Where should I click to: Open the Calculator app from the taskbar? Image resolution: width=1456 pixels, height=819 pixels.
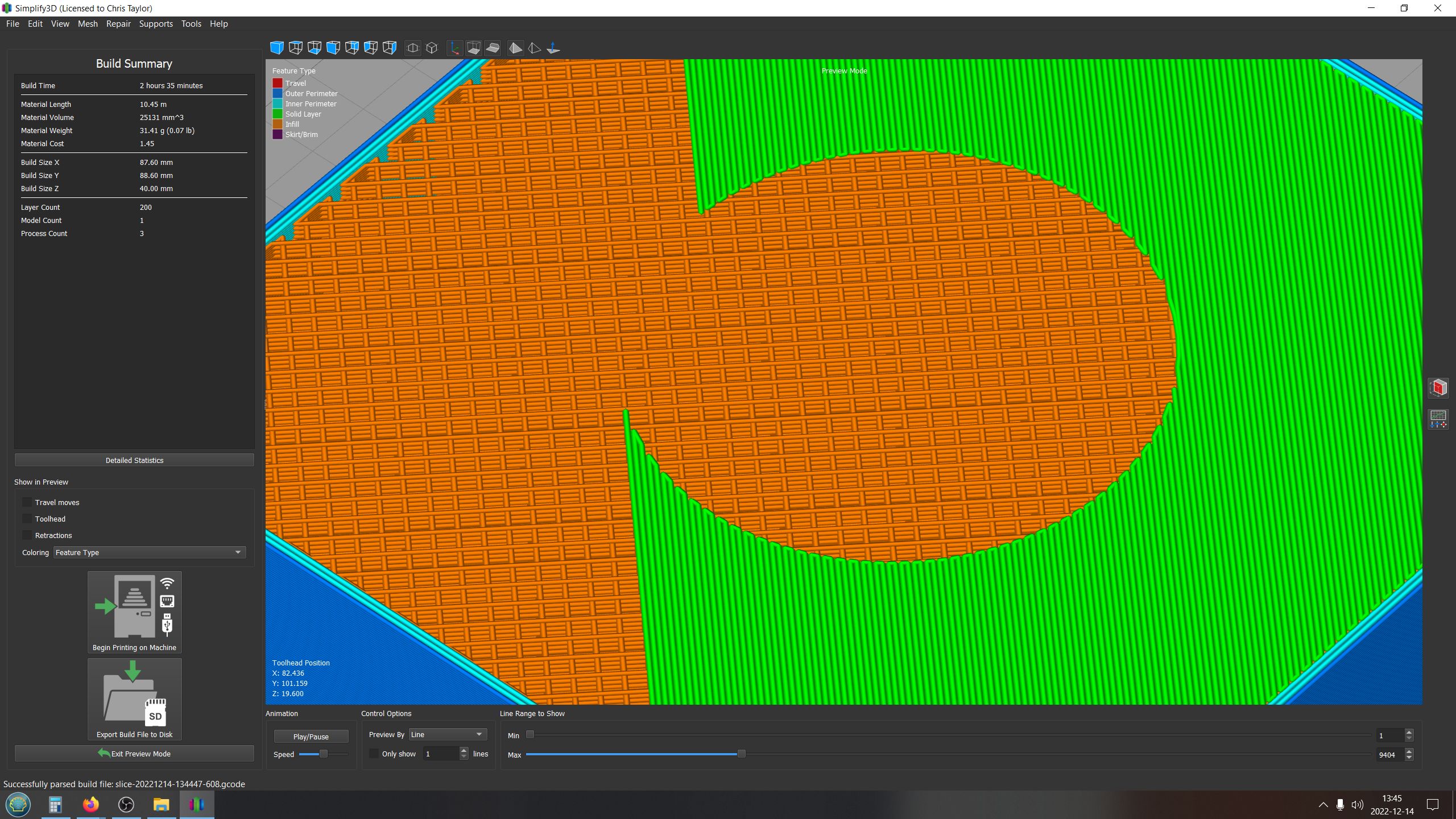pyautogui.click(x=55, y=804)
